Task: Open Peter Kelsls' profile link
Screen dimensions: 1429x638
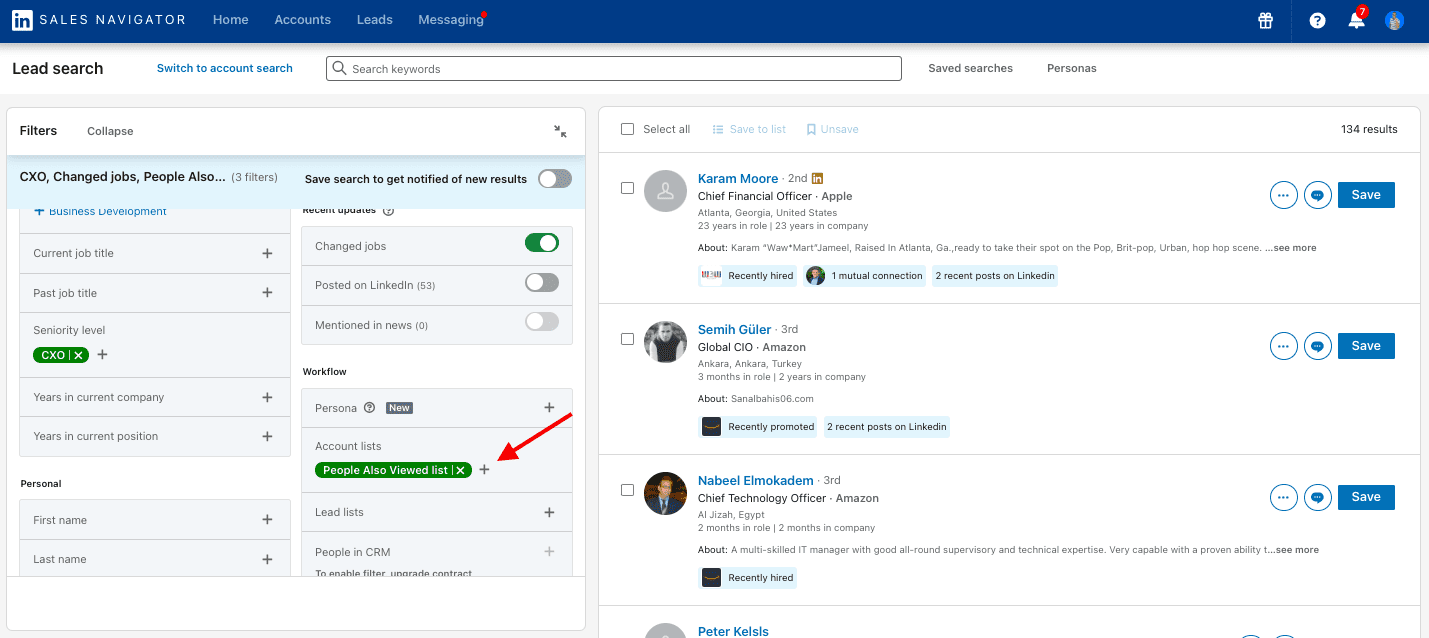Action: (733, 631)
